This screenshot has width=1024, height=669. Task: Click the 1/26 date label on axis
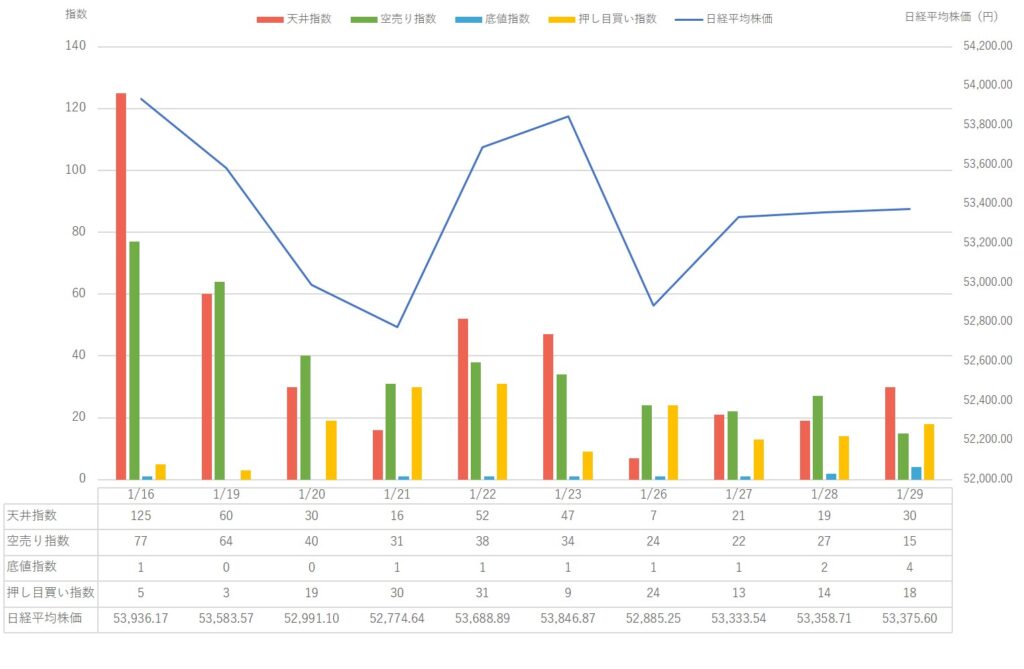point(653,493)
